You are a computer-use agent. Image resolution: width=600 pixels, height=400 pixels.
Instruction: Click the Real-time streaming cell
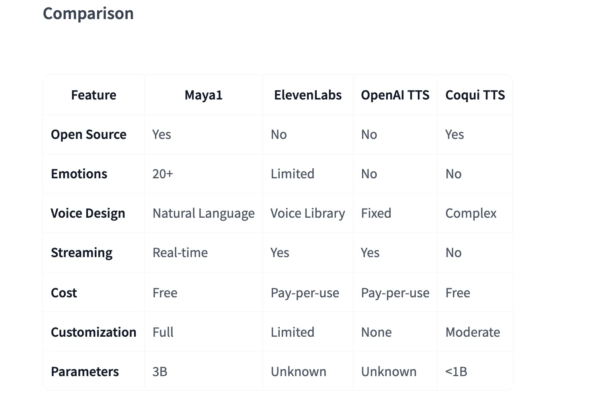point(180,253)
